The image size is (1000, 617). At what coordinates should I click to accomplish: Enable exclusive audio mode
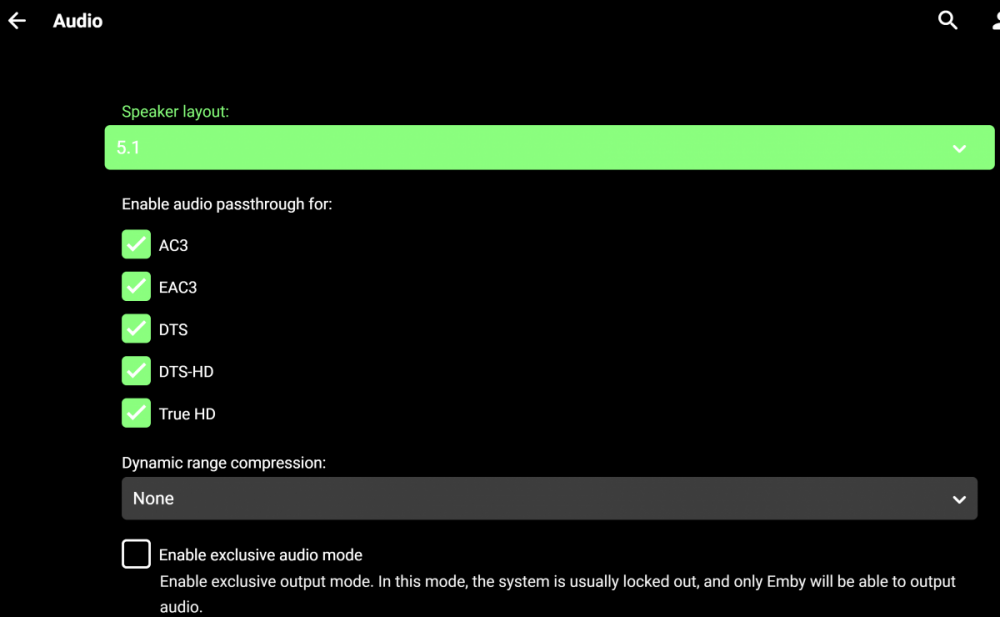point(136,553)
